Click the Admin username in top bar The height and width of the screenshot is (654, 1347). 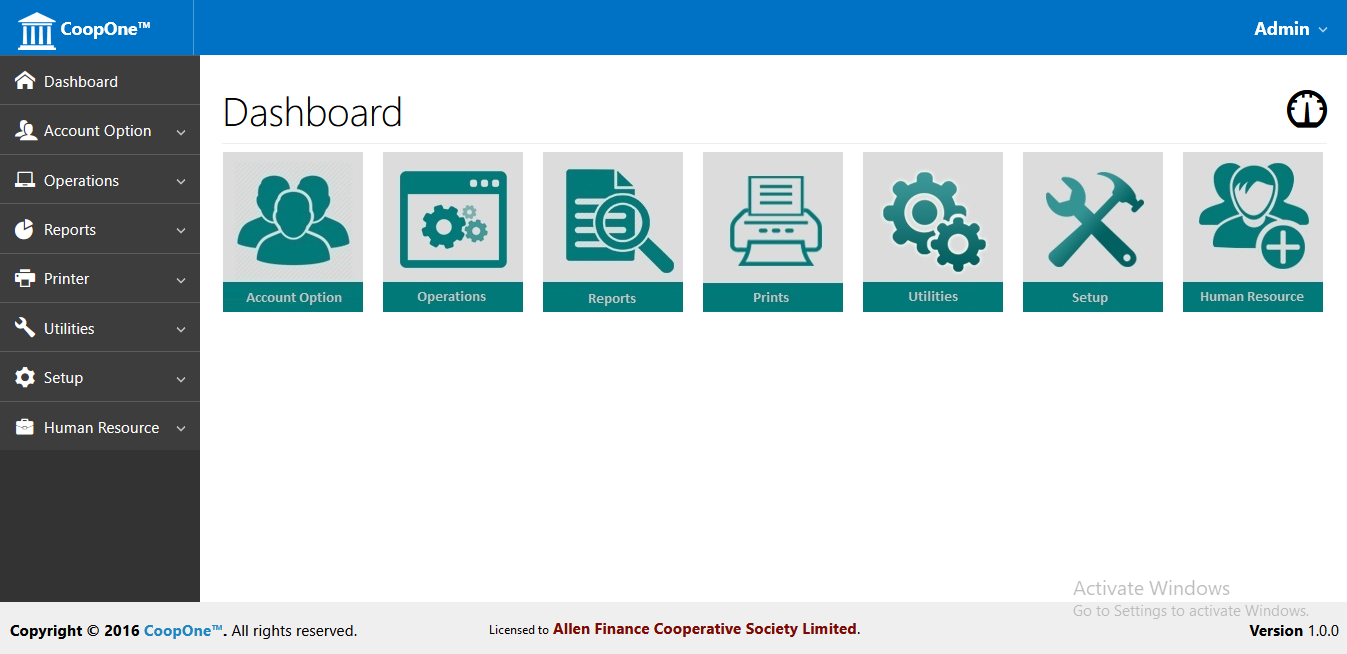click(x=1282, y=29)
